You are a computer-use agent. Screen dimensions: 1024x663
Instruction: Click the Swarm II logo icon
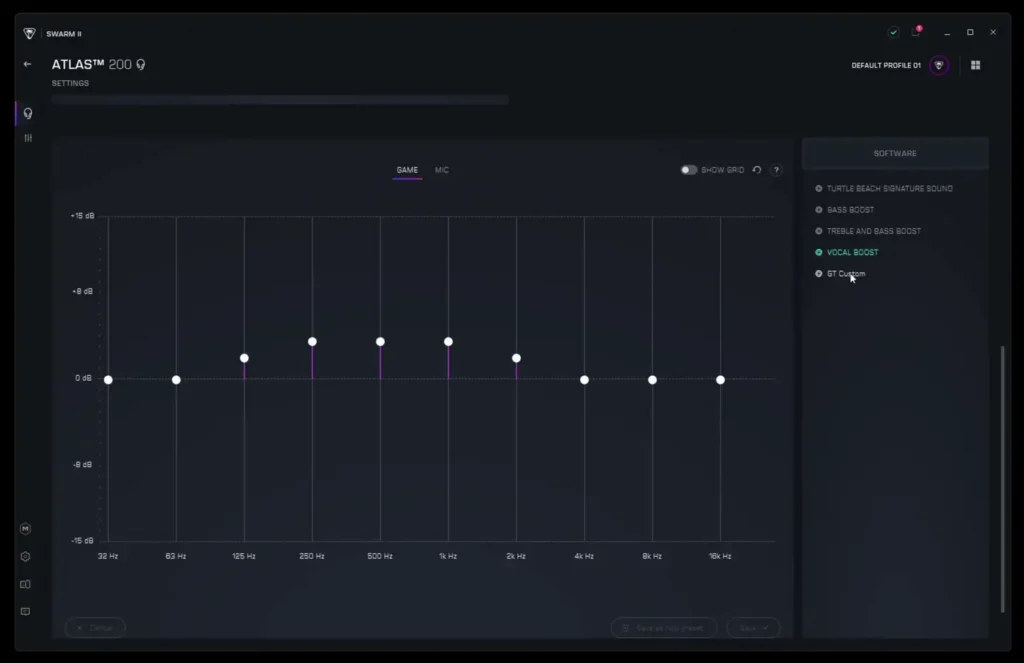tap(29, 33)
